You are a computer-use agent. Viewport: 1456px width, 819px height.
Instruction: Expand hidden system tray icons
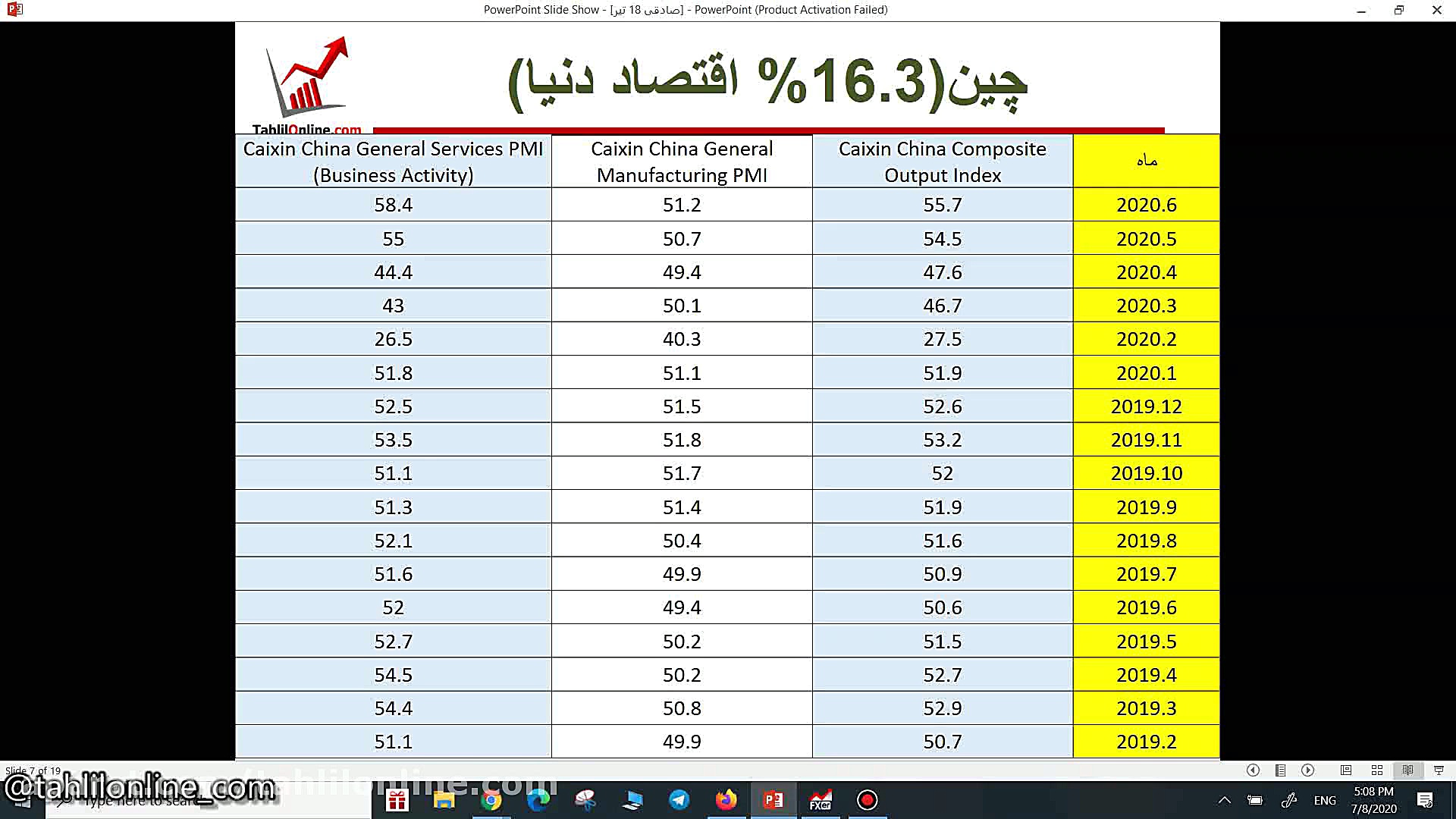click(1223, 800)
